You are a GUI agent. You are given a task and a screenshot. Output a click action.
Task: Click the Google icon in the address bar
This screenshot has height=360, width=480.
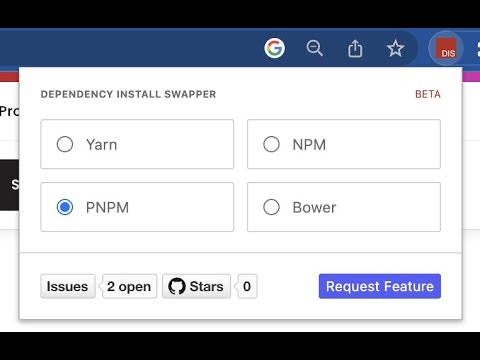[x=275, y=48]
